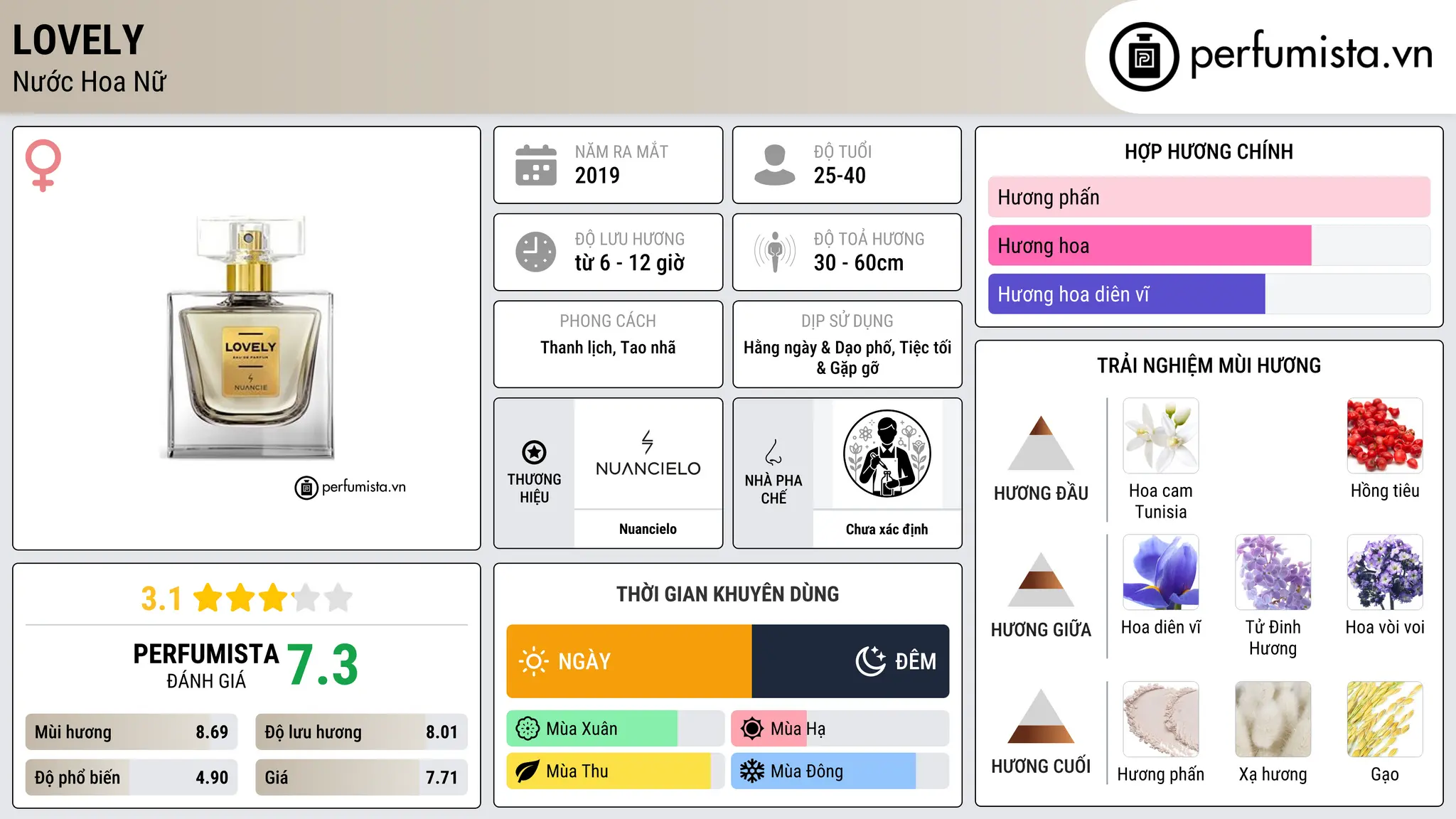Click the calendar icon beside Năm ra mắt
This screenshot has height=819, width=1456.
pos(536,165)
